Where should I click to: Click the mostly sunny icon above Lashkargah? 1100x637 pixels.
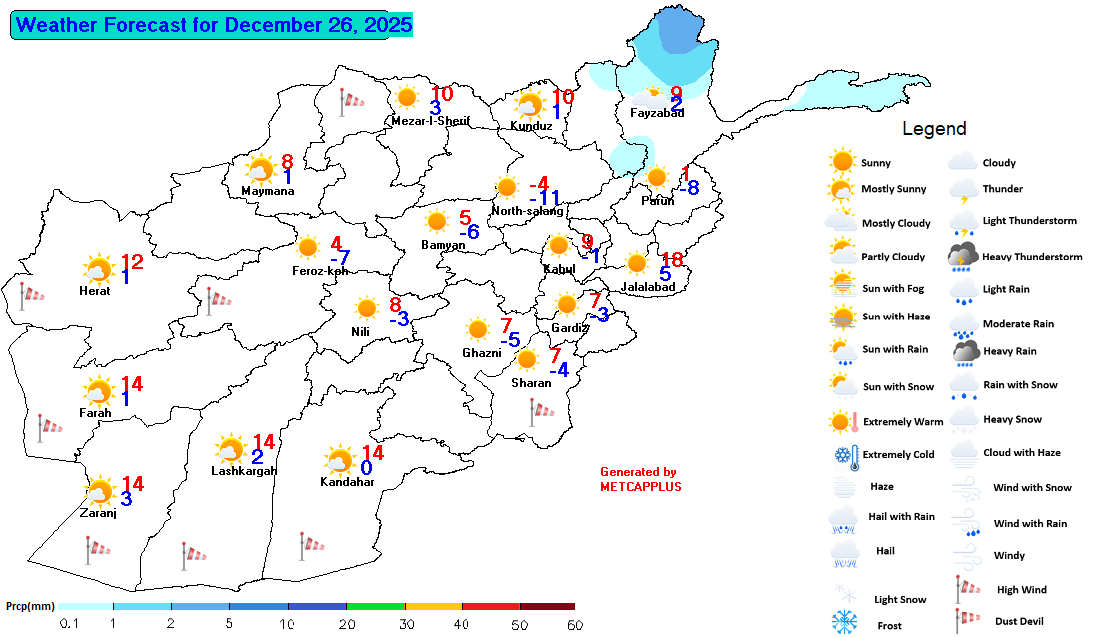230,448
